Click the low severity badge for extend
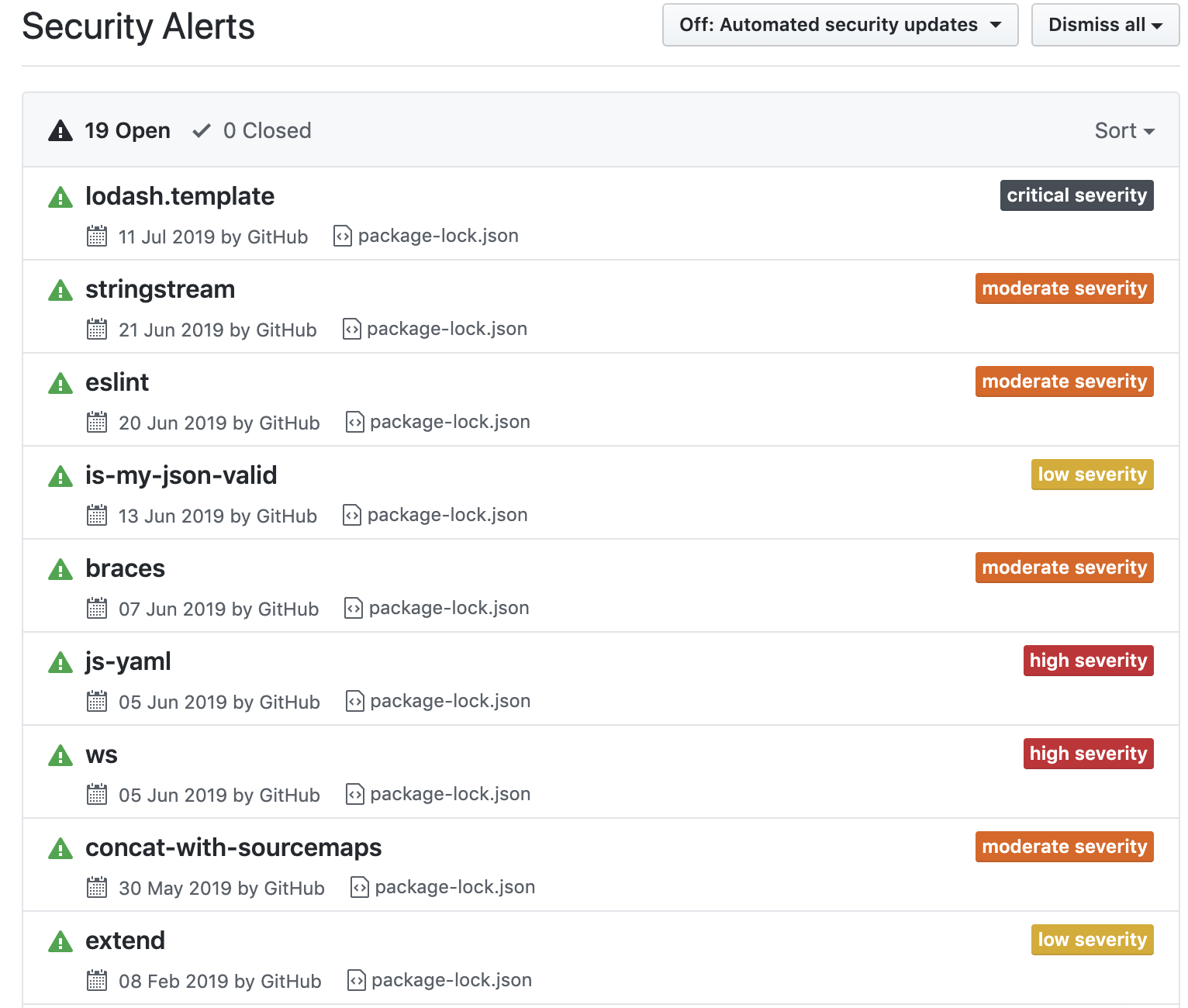Viewport: 1188px width, 1008px height. pos(1092,940)
